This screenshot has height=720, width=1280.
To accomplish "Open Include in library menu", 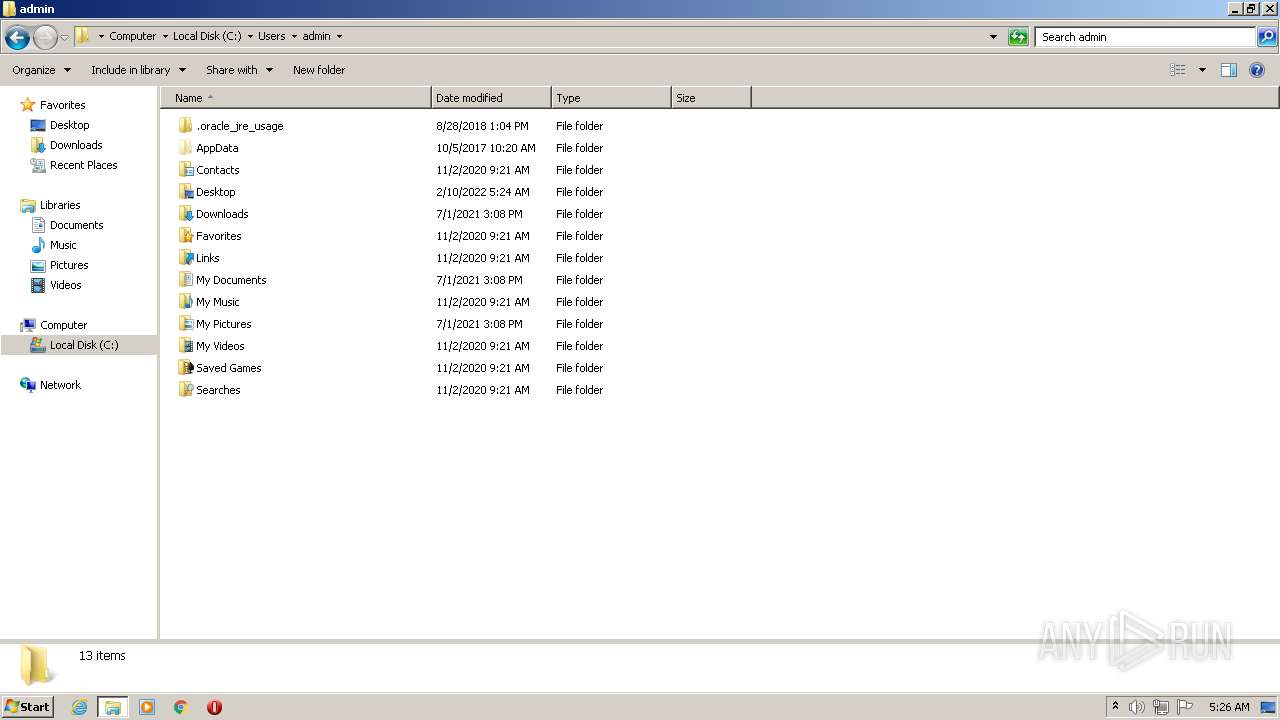I will pyautogui.click(x=138, y=70).
